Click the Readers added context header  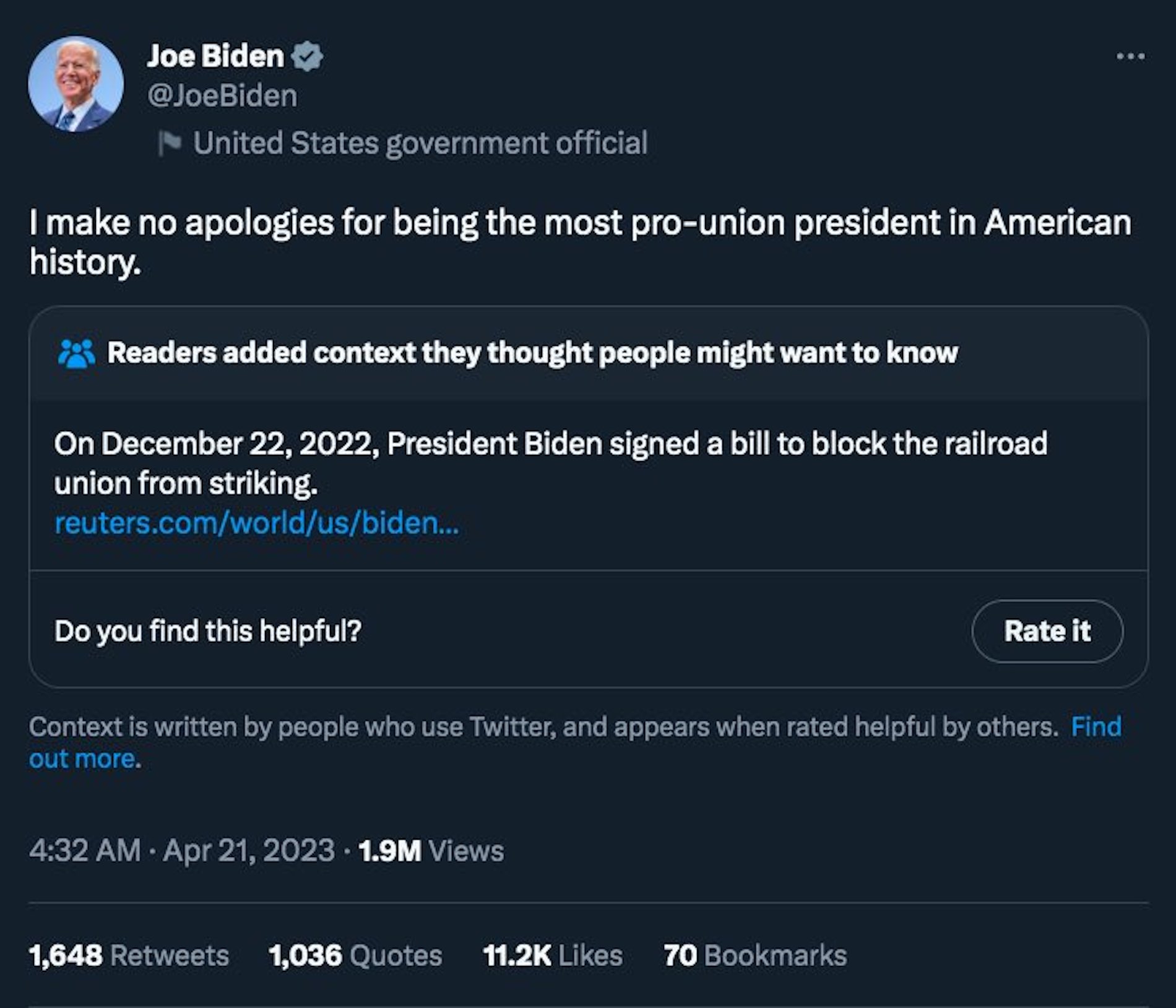coord(532,353)
